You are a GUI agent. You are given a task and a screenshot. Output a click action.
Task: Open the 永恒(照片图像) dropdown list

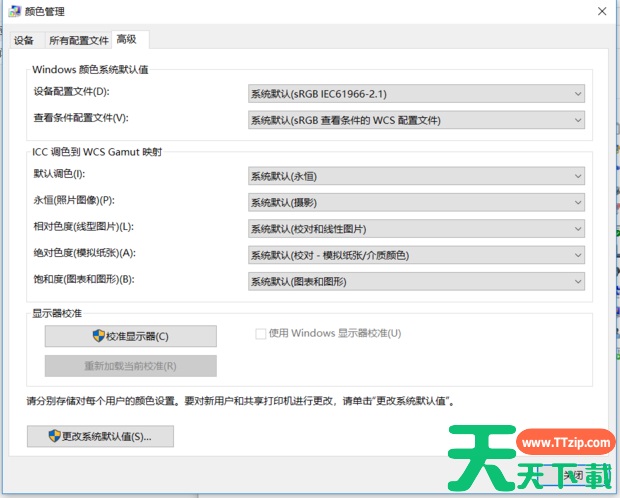[416, 202]
